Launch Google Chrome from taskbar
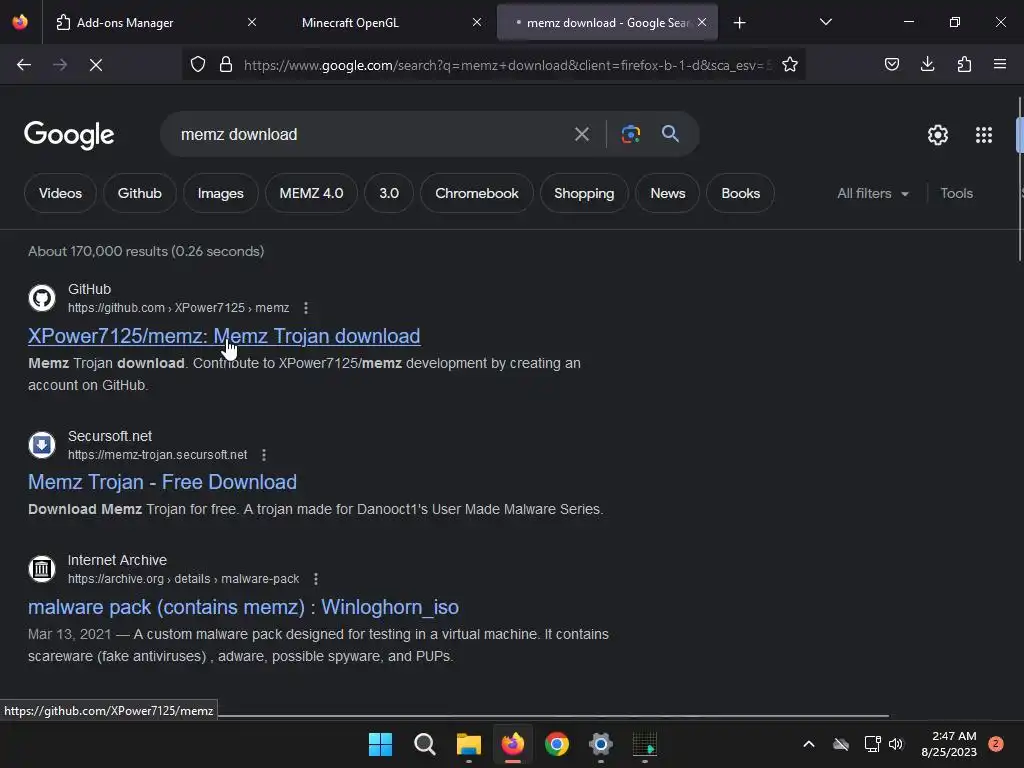This screenshot has height=768, width=1024. 556,744
